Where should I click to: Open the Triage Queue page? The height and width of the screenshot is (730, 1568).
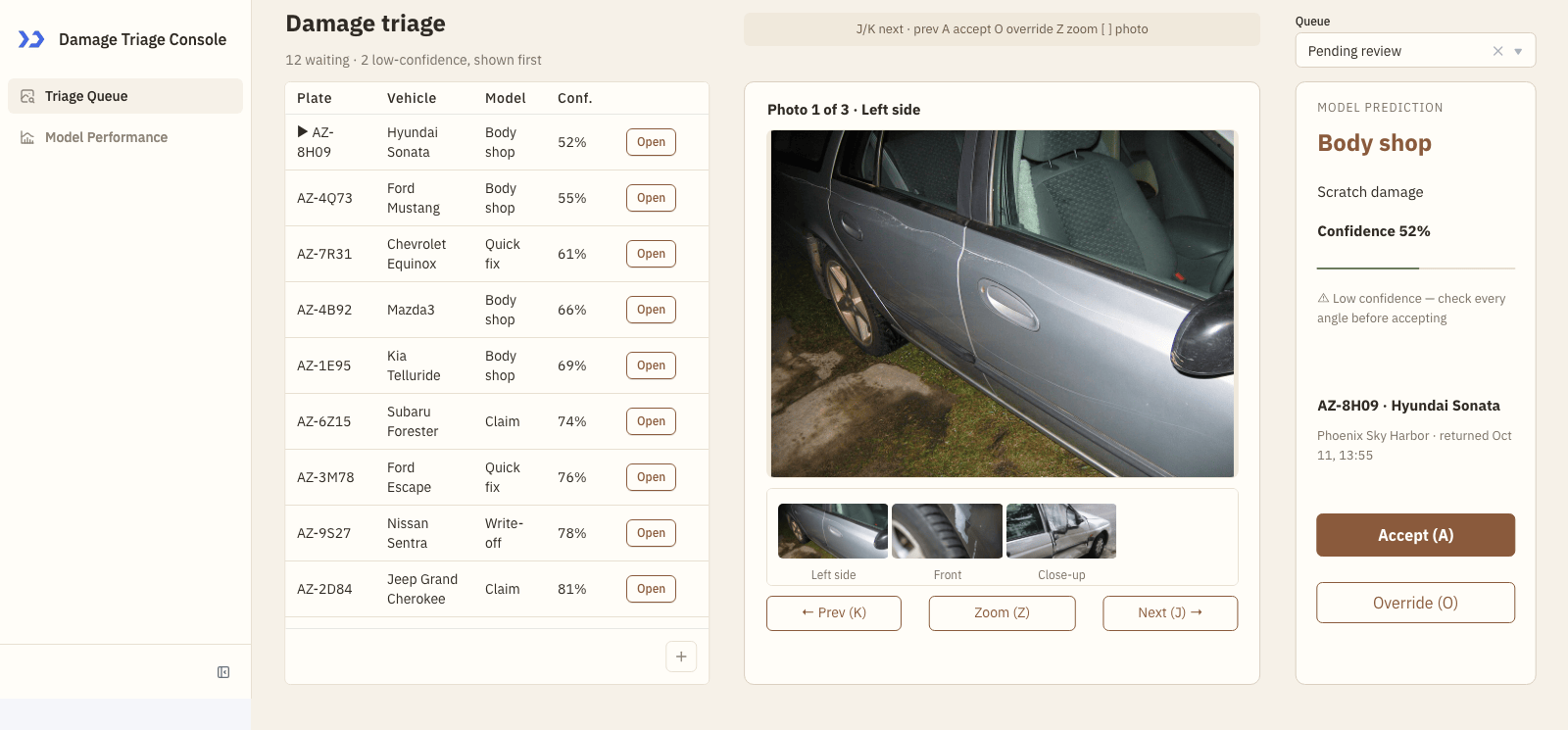tap(125, 96)
